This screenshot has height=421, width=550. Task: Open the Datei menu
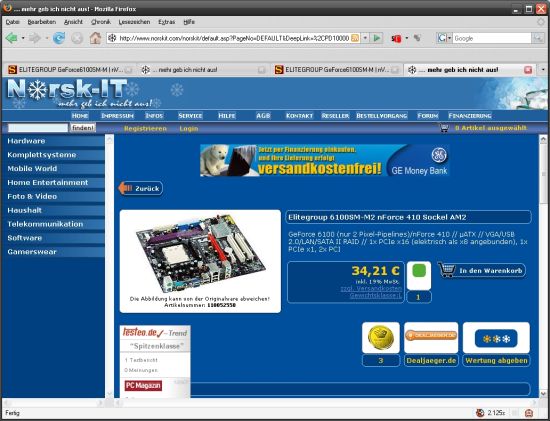point(13,22)
